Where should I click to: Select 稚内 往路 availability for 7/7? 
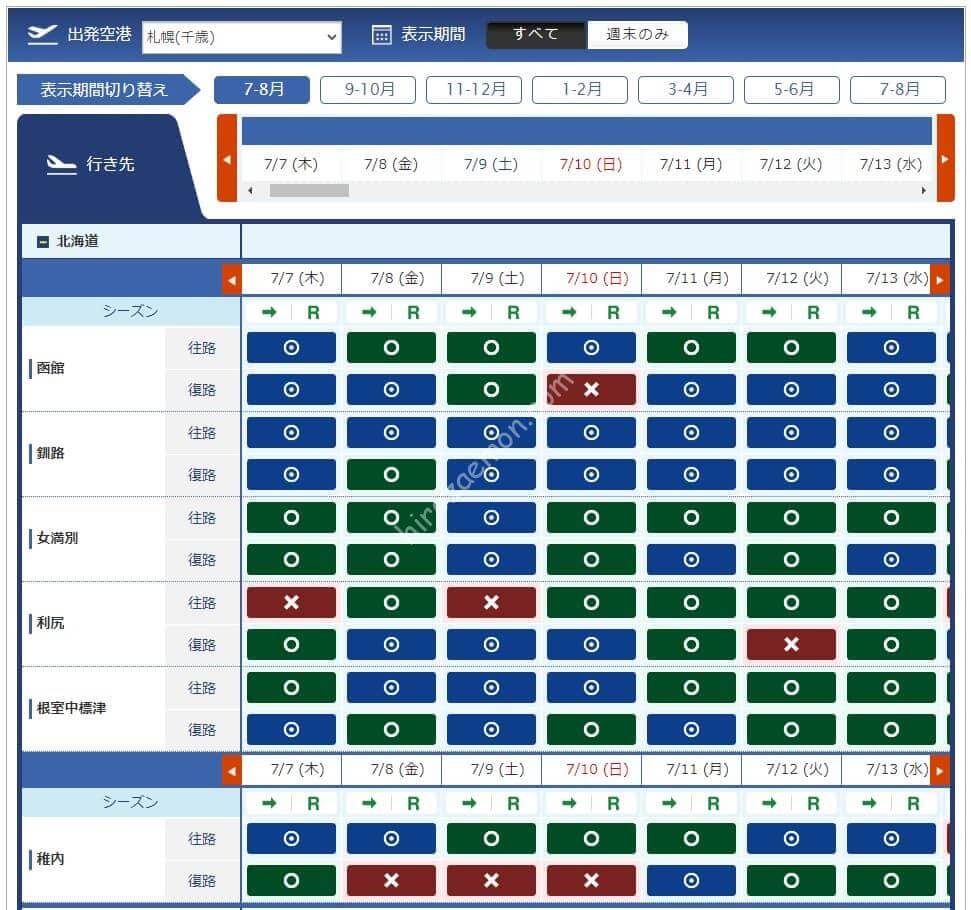point(291,839)
